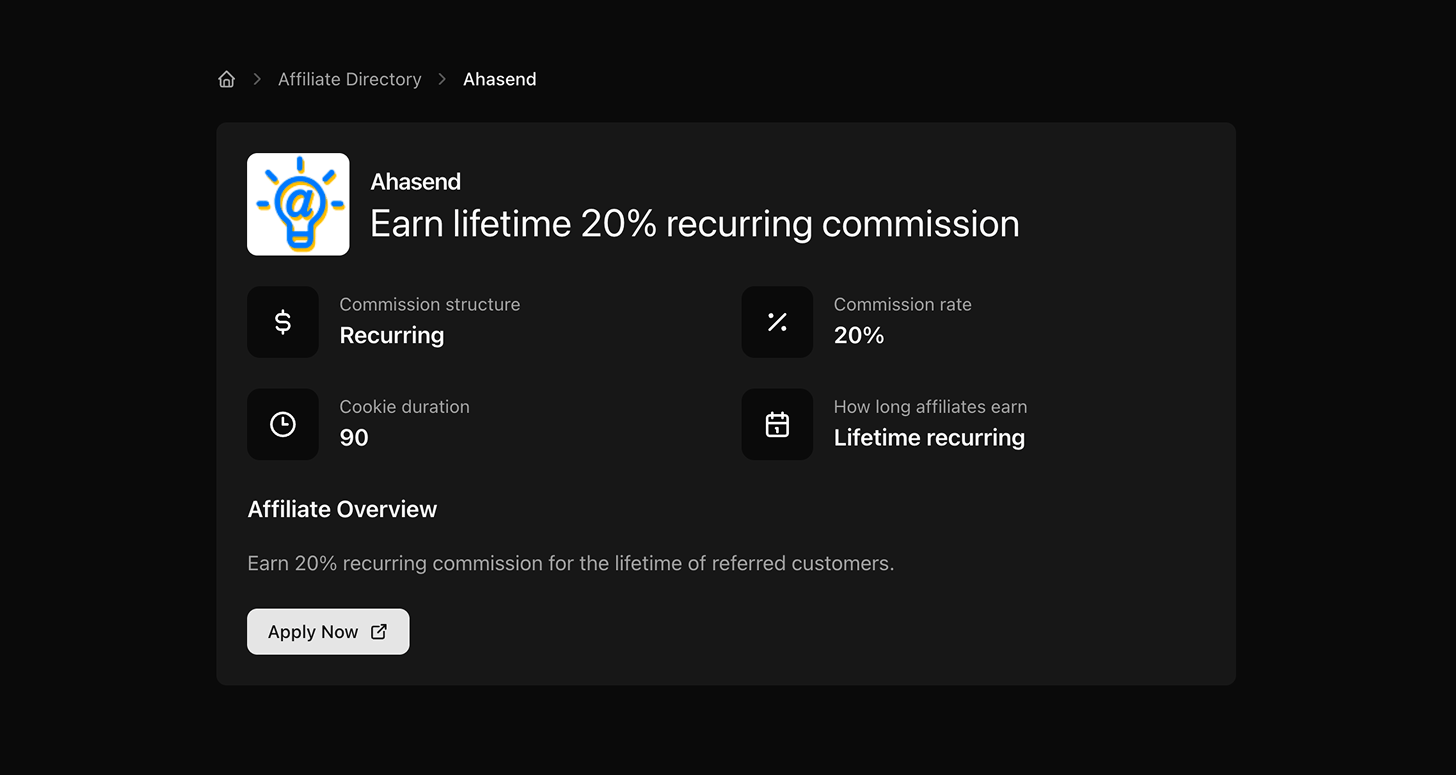Select the Recurring commission structure value

(391, 336)
